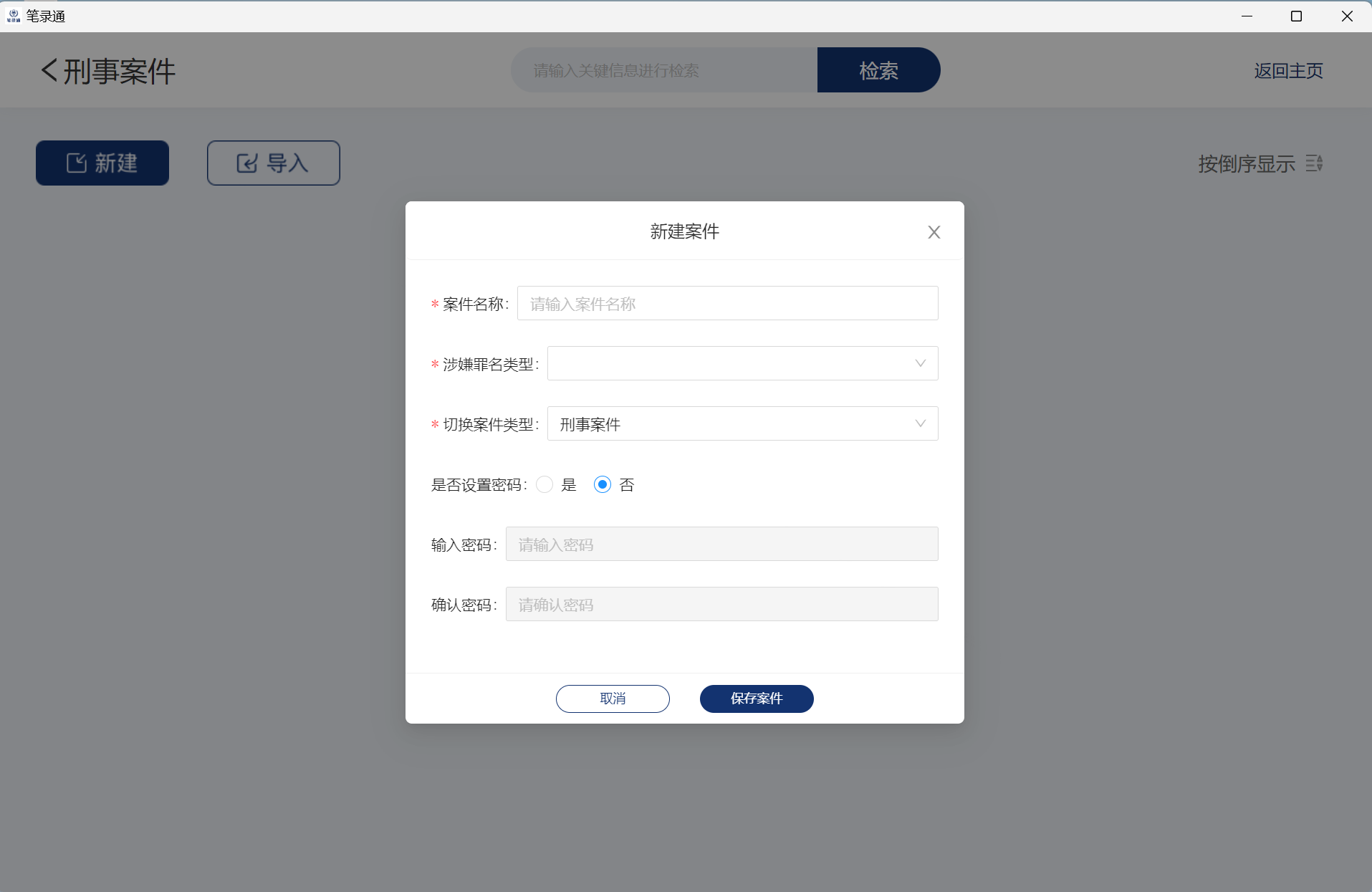The height and width of the screenshot is (892, 1372).
Task: Click the 输入密码 field
Action: coord(721,544)
